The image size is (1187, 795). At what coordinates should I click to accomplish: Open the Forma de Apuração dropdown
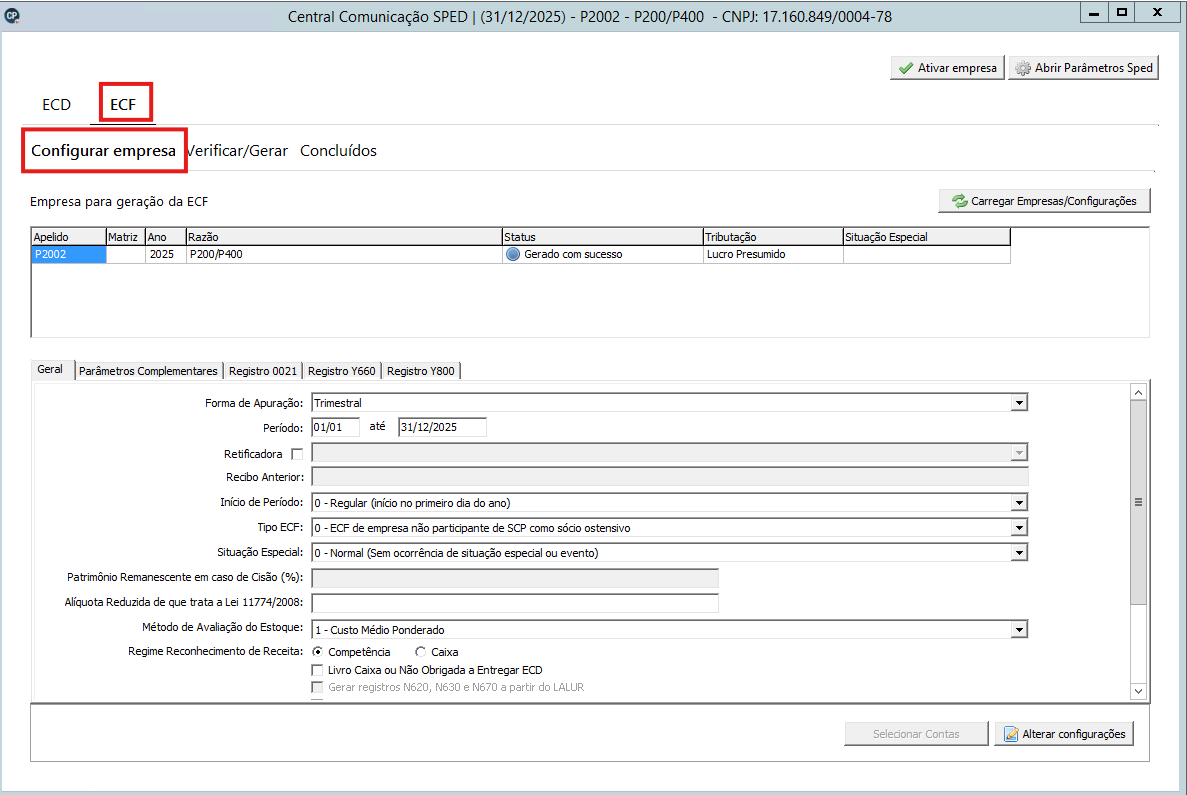1019,403
